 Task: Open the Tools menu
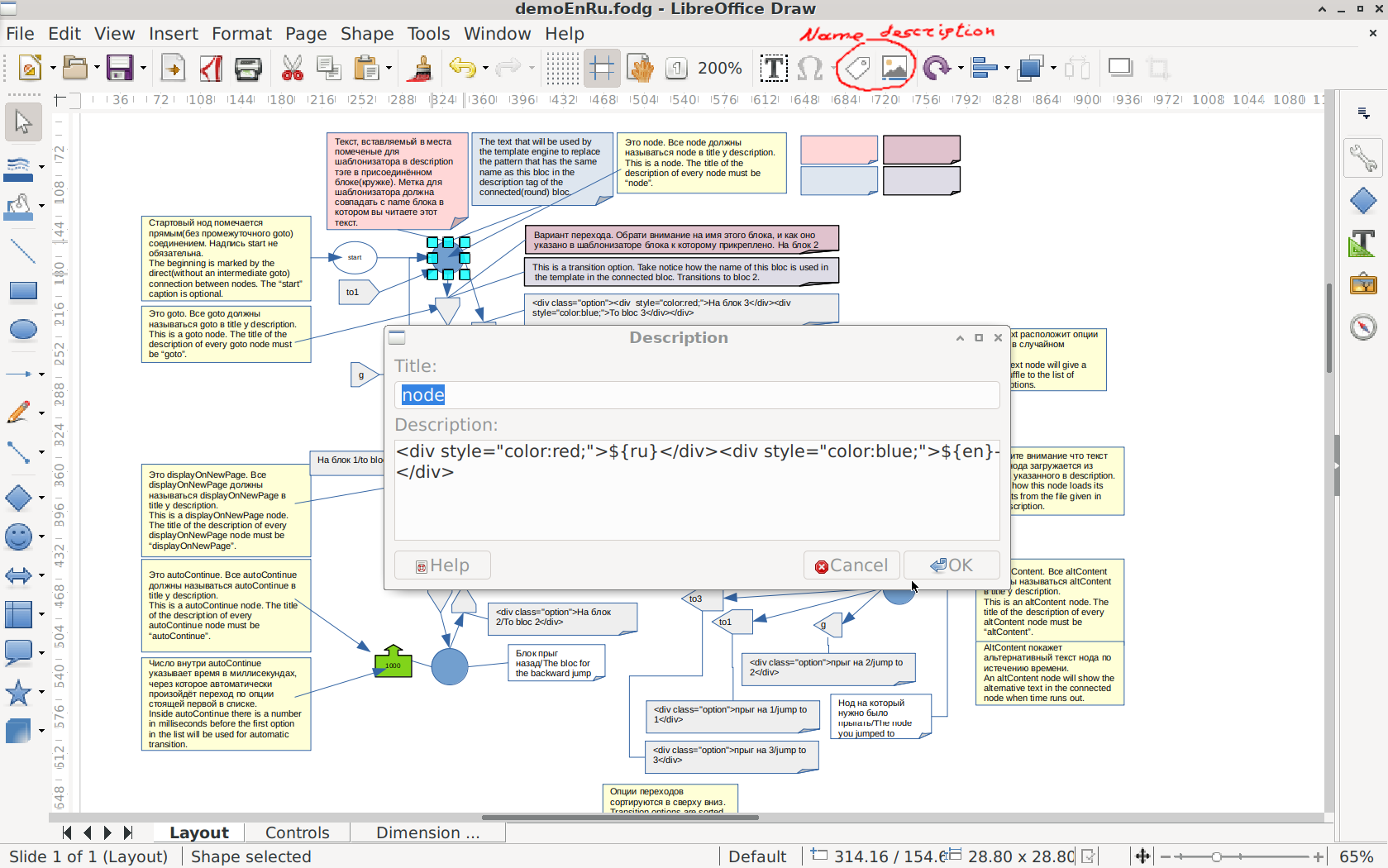click(428, 34)
